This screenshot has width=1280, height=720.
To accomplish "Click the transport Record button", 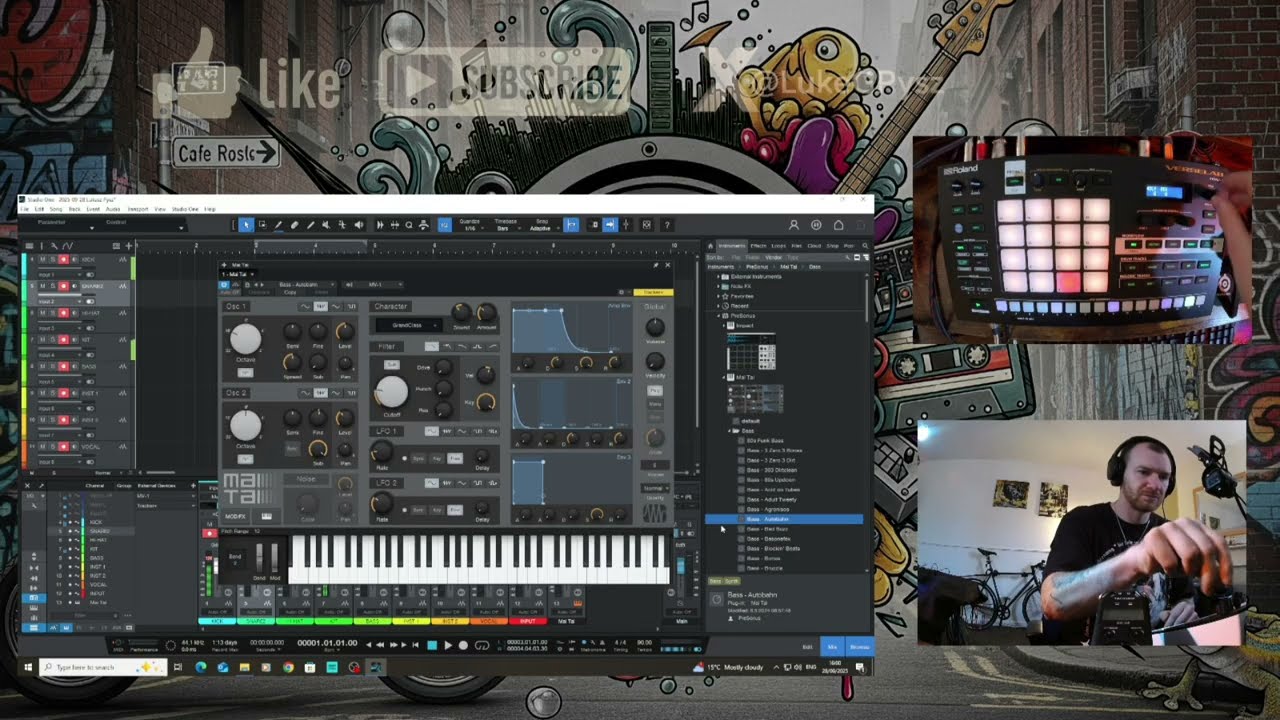I will coord(463,645).
